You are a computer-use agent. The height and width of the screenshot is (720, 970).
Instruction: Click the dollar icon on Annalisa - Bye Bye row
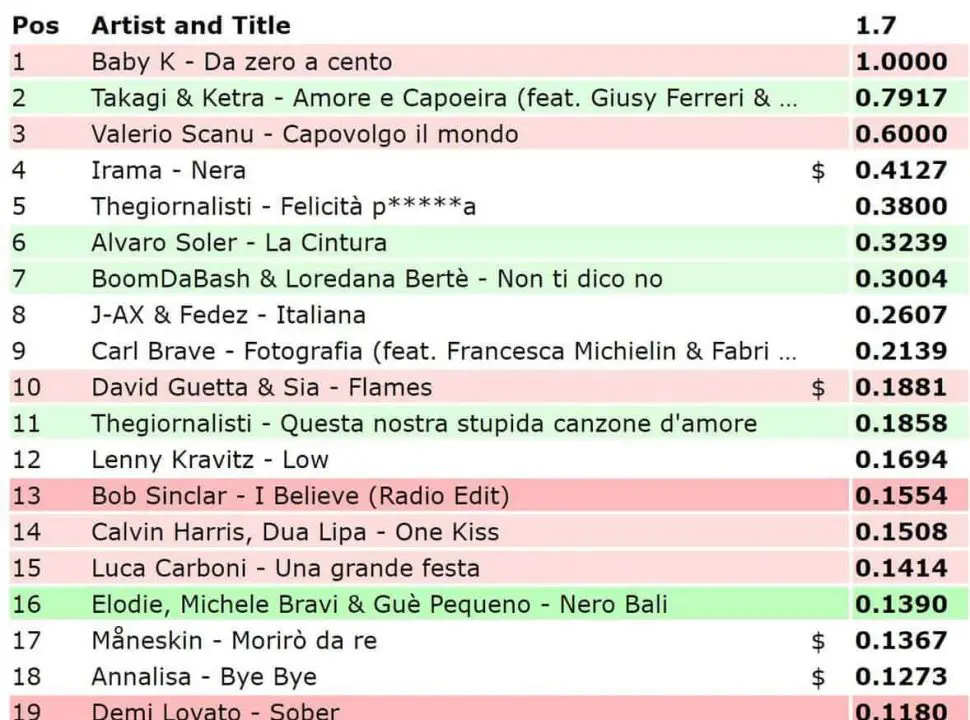[x=818, y=677]
